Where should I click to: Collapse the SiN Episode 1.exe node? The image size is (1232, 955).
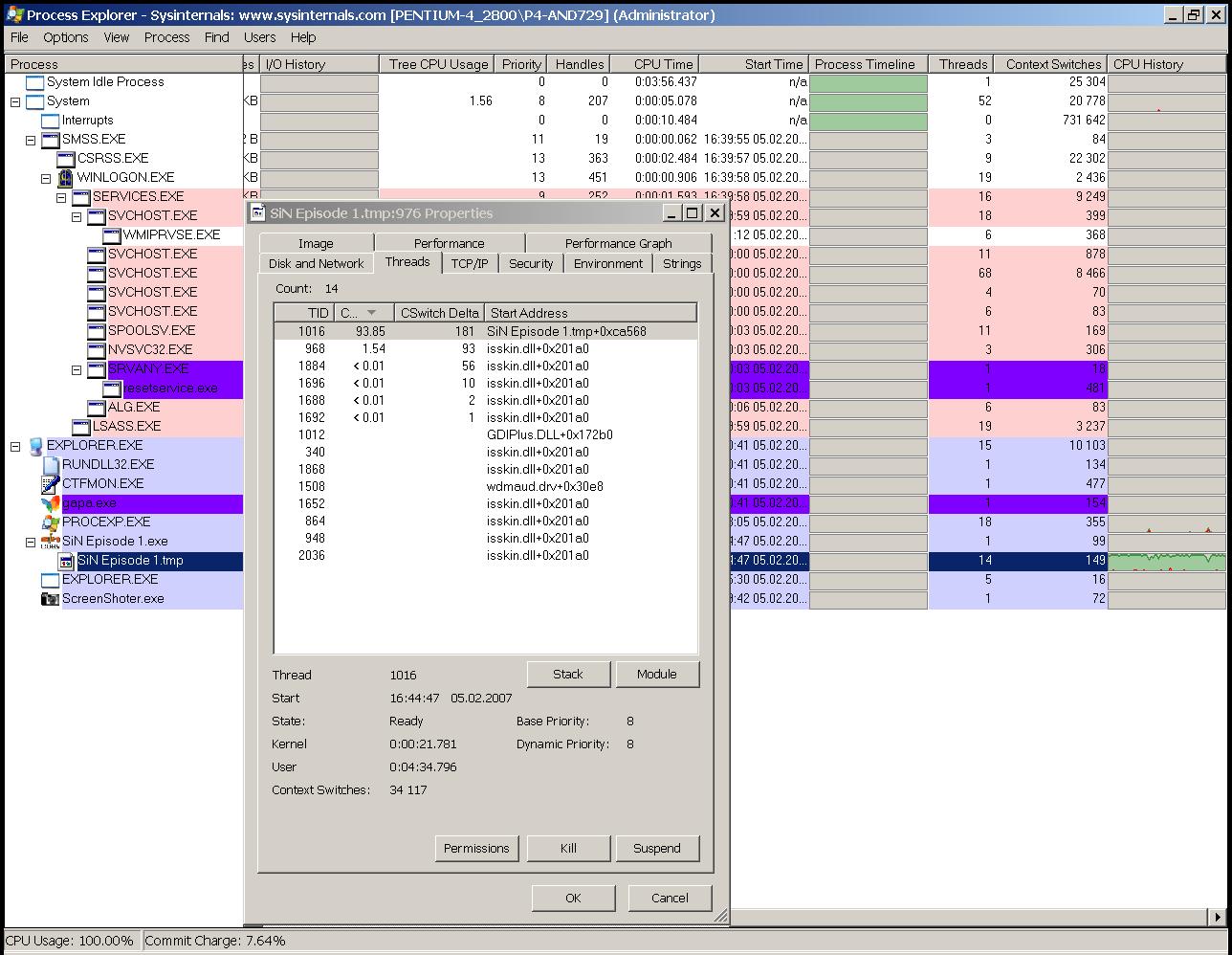click(31, 542)
